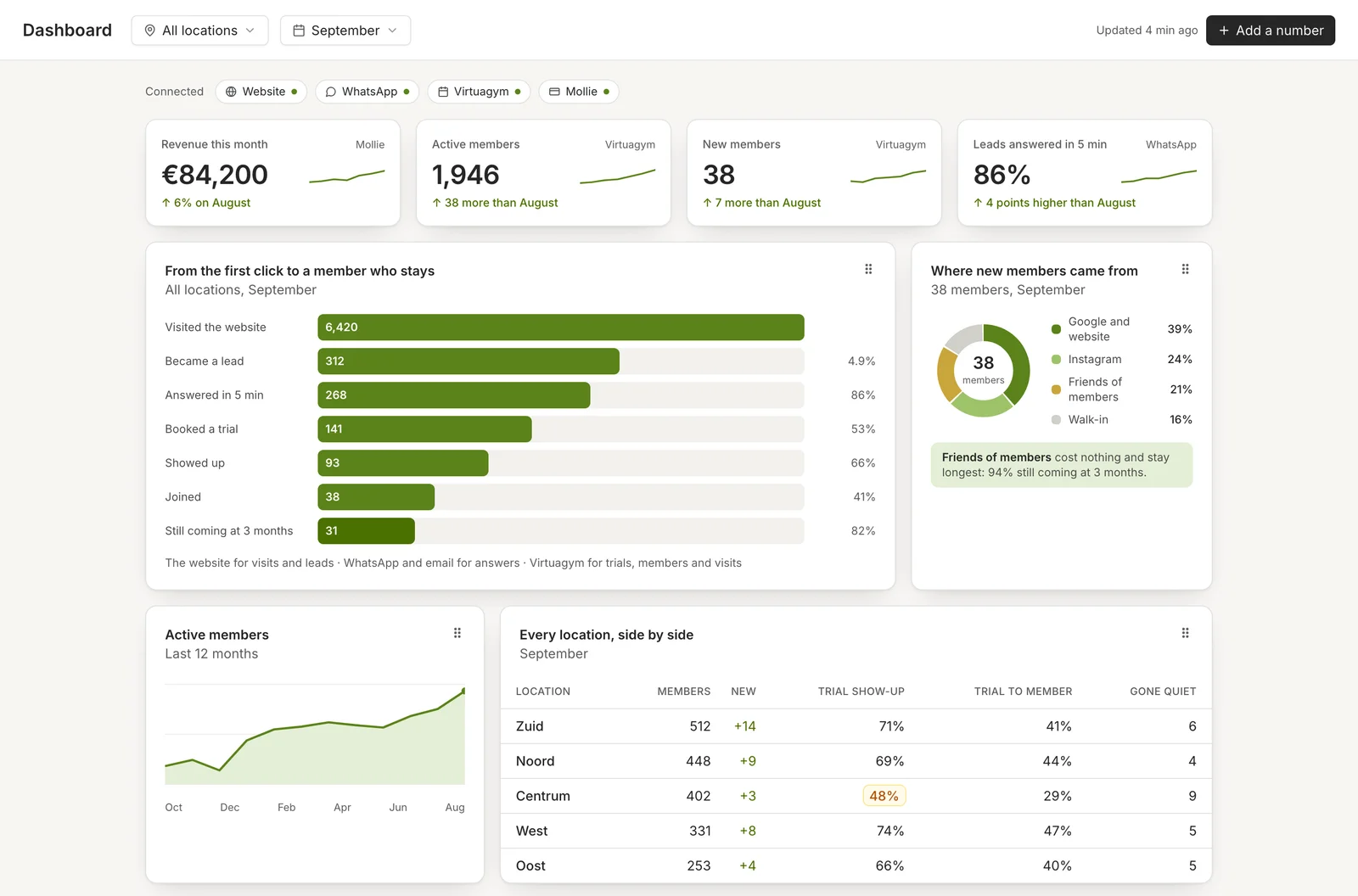
Task: Click the location pin icon in All locations
Action: 150,31
